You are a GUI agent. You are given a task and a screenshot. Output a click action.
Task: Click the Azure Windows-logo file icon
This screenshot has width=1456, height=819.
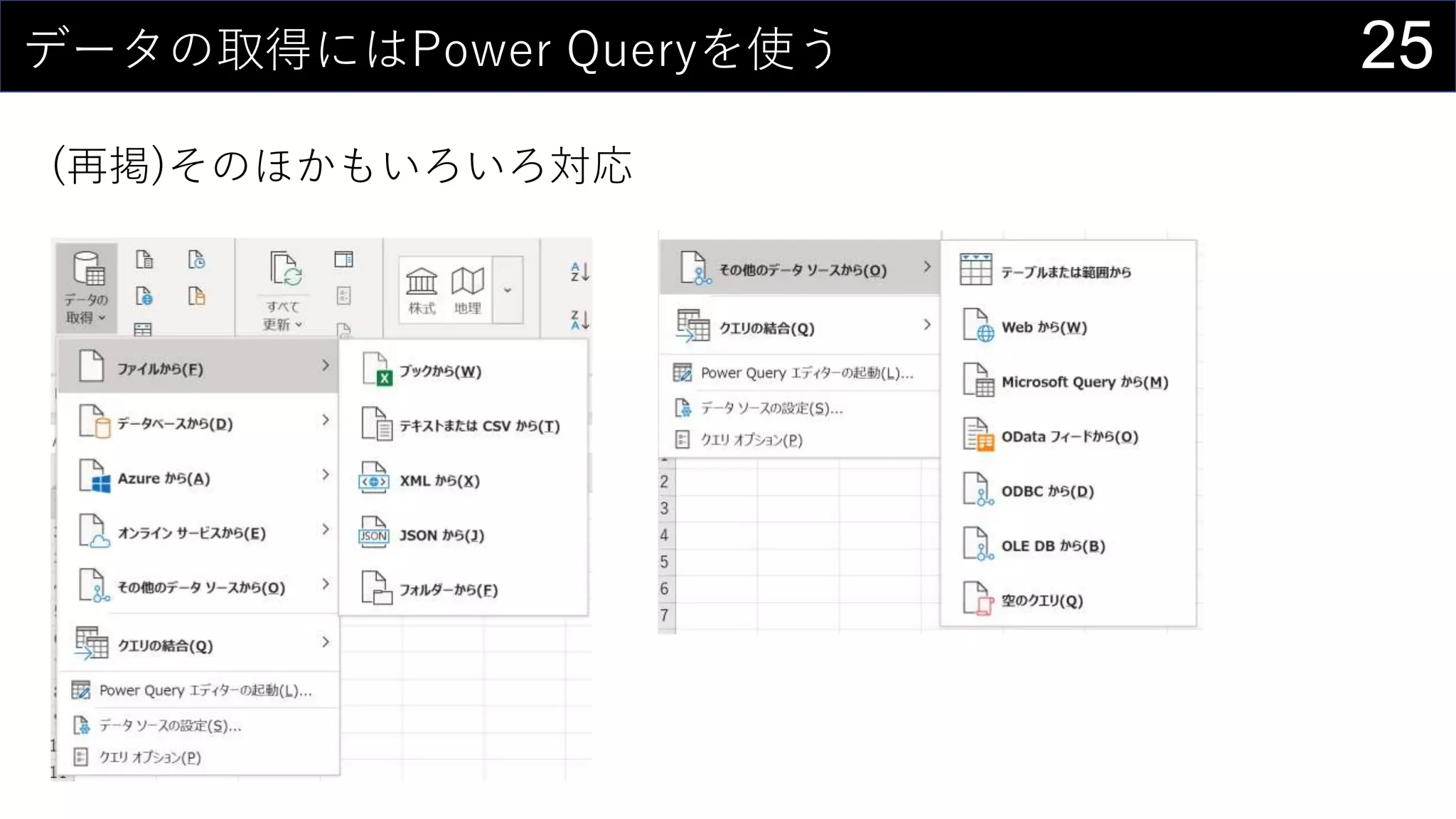point(95,476)
